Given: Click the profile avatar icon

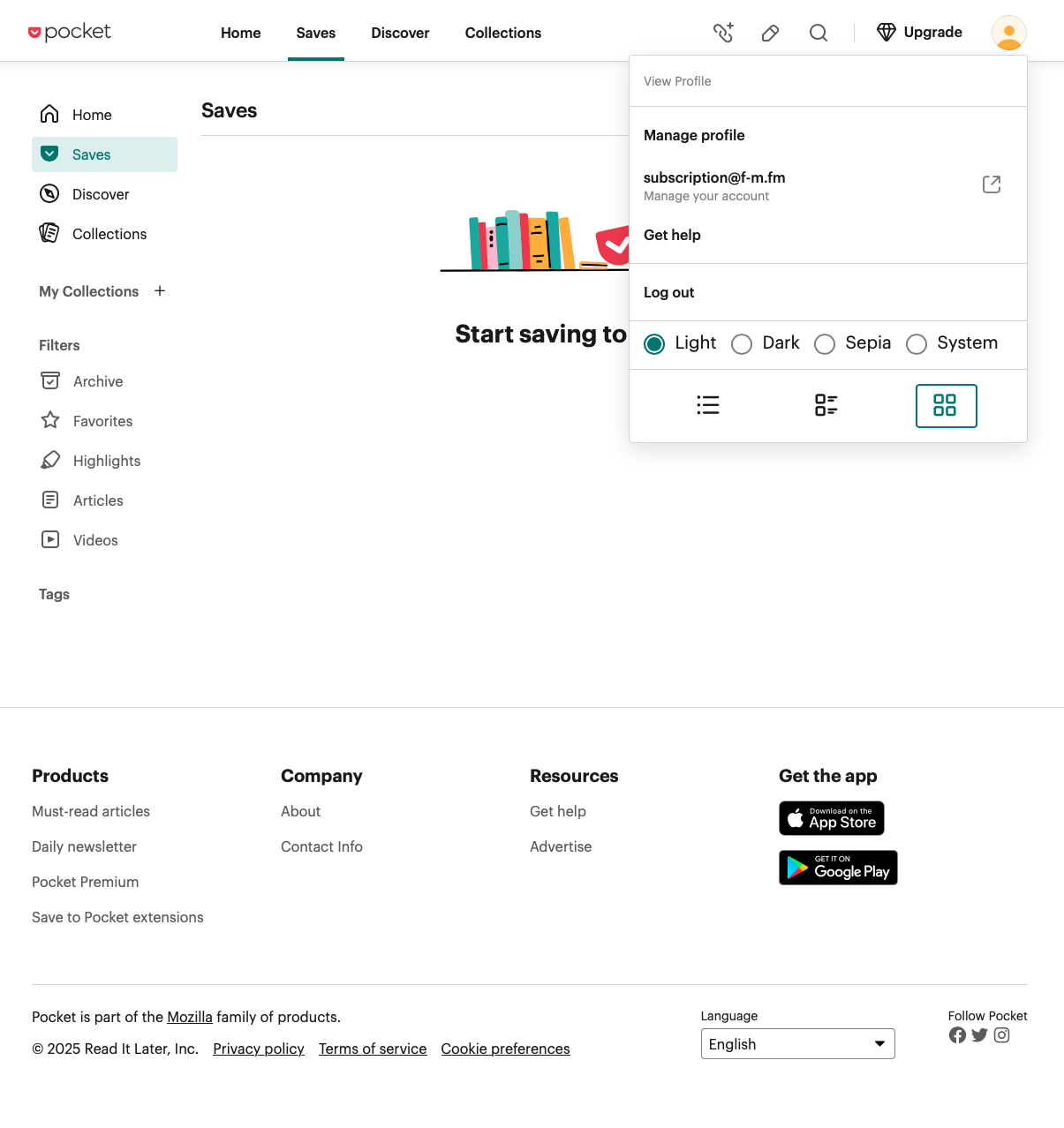Looking at the screenshot, I should 1009,33.
